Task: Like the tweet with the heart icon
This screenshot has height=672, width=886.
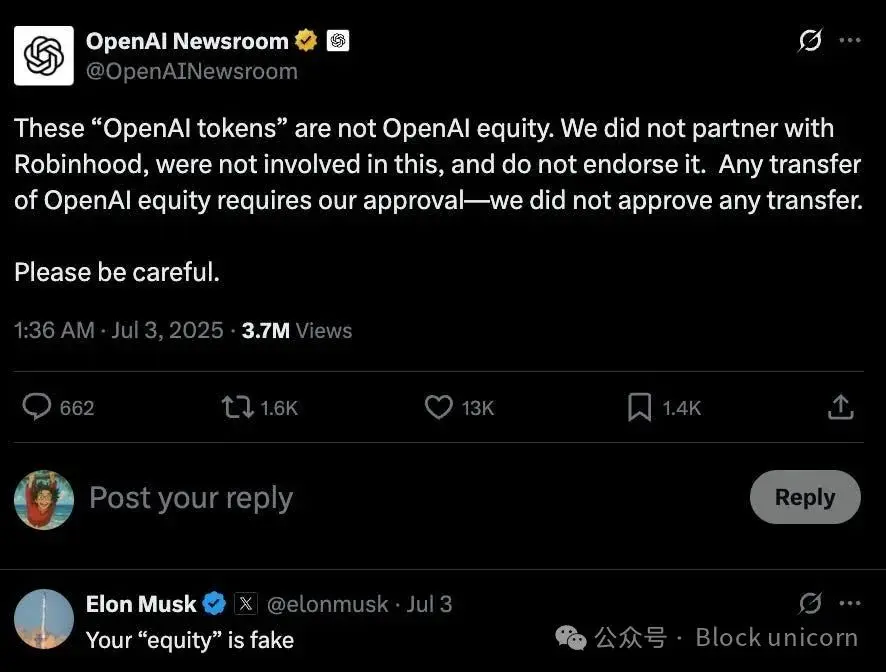Action: pyautogui.click(x=439, y=407)
